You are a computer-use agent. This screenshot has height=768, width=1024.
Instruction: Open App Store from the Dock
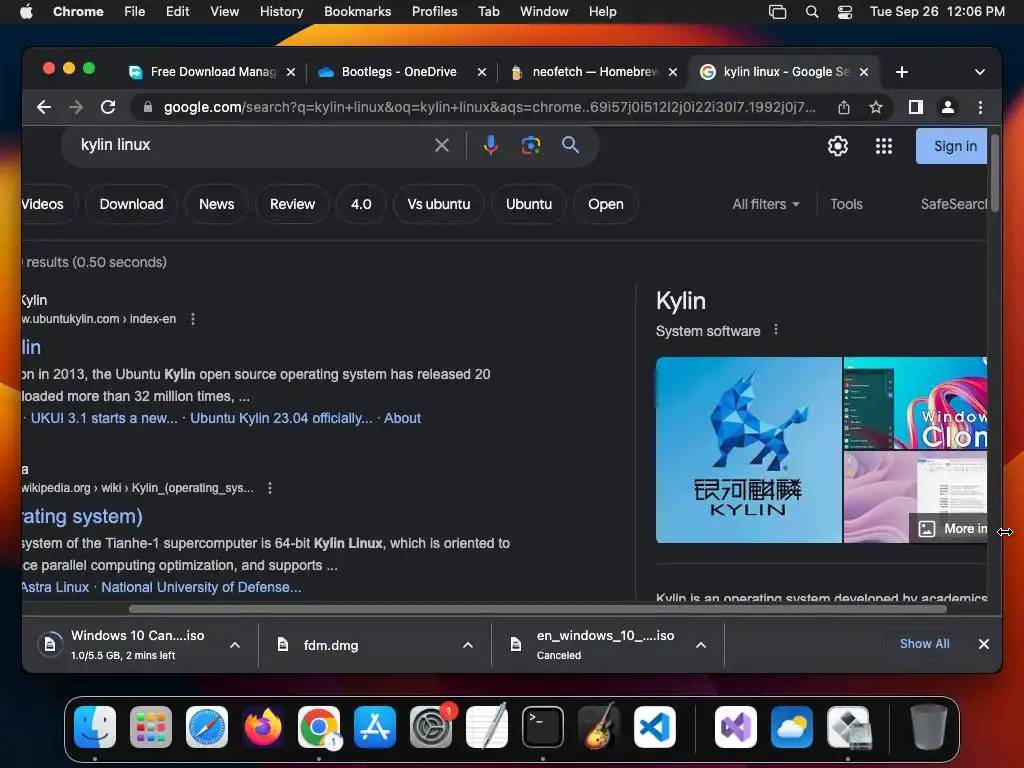coord(375,727)
